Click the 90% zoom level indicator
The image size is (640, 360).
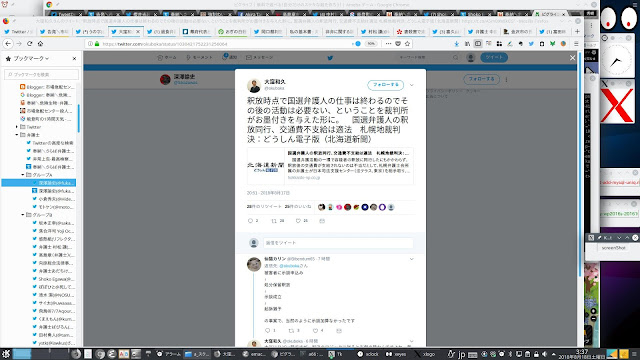(371, 44)
